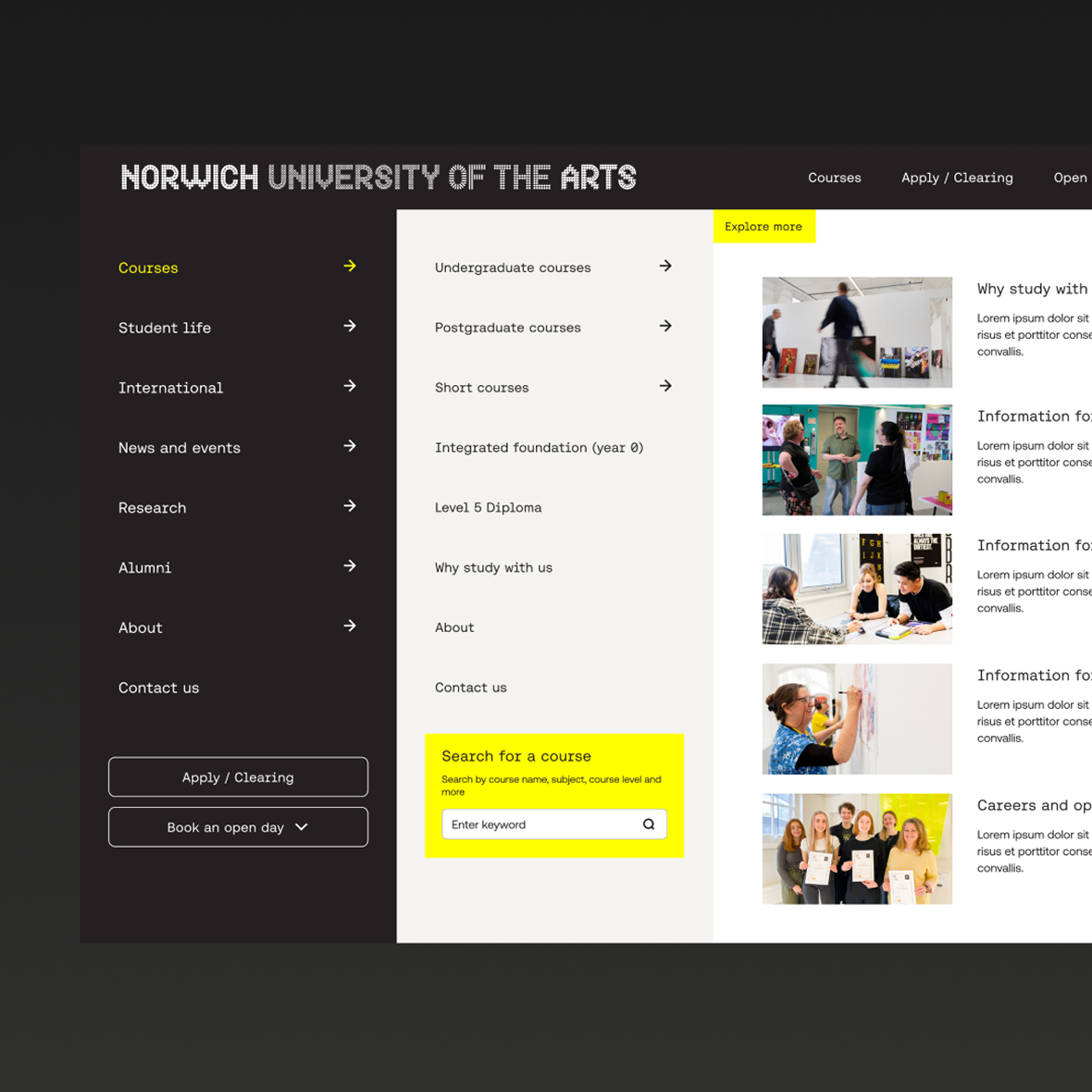Click thumbnail of people talking in teal studio
Viewport: 1092px width, 1092px height.
pyautogui.click(x=857, y=460)
